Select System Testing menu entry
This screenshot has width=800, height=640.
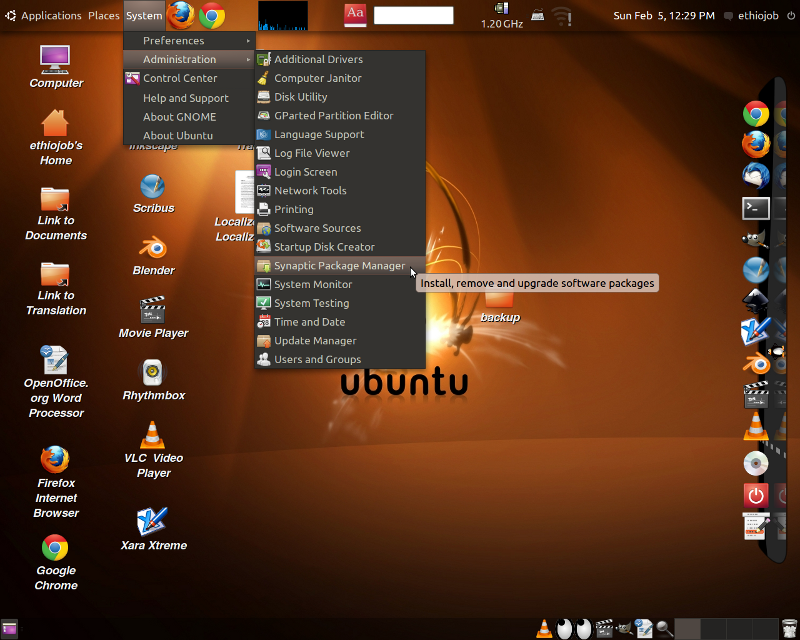point(340,303)
